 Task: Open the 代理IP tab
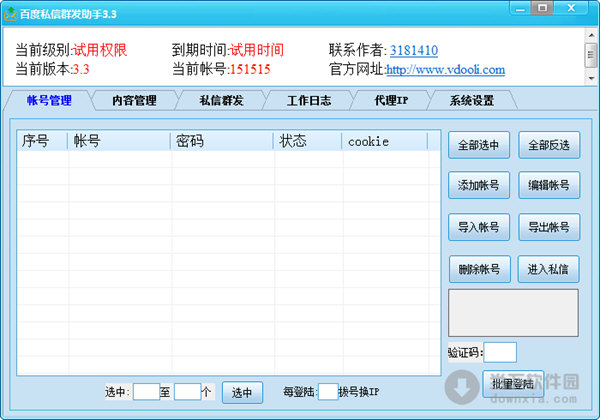coord(391,101)
